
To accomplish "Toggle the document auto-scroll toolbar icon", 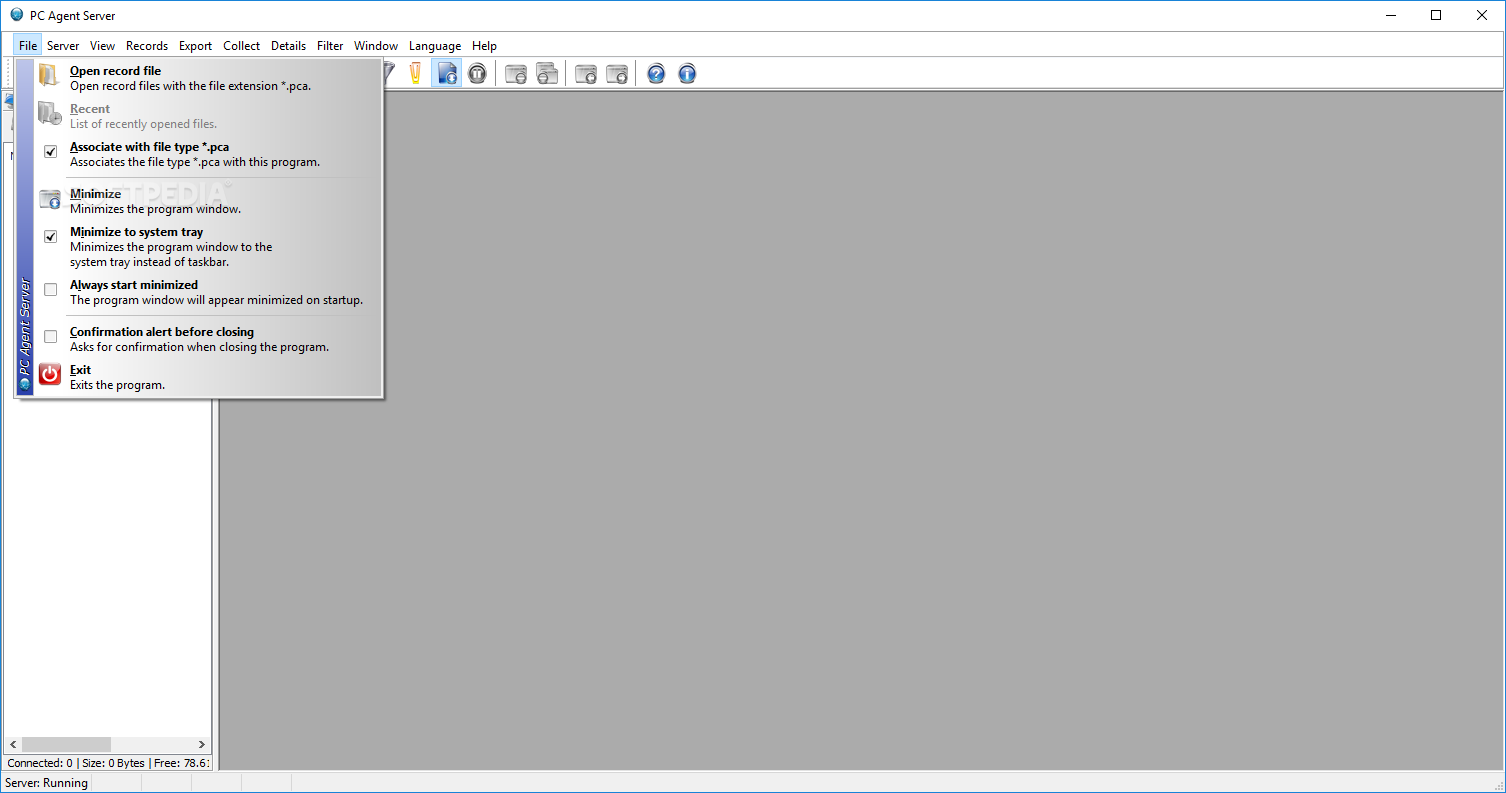I will tap(447, 73).
